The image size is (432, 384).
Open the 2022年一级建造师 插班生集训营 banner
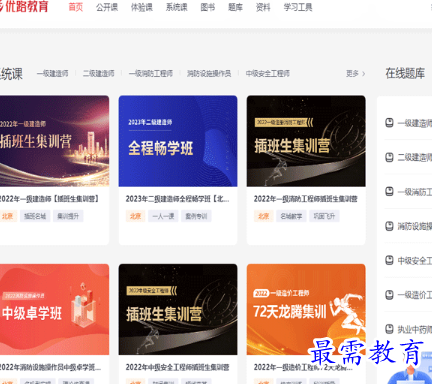[x=54, y=141]
